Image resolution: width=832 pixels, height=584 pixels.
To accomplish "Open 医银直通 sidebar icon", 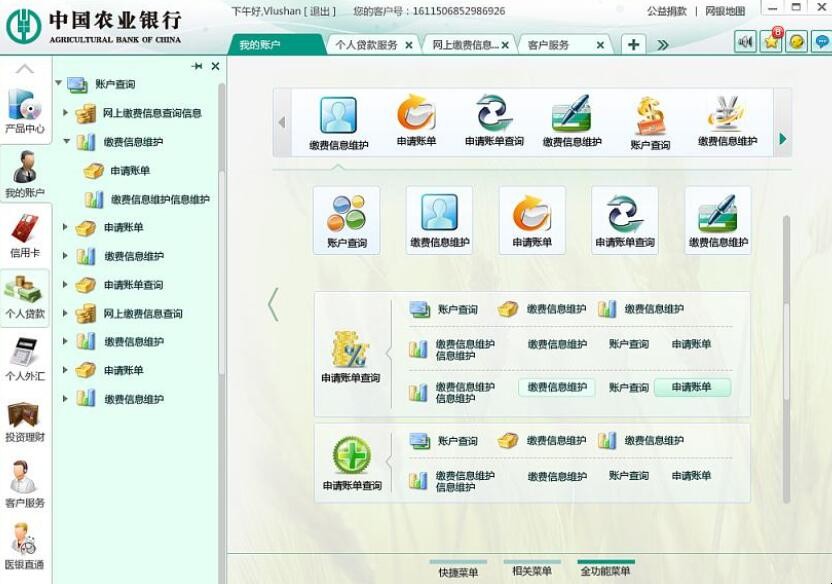I will point(25,543).
